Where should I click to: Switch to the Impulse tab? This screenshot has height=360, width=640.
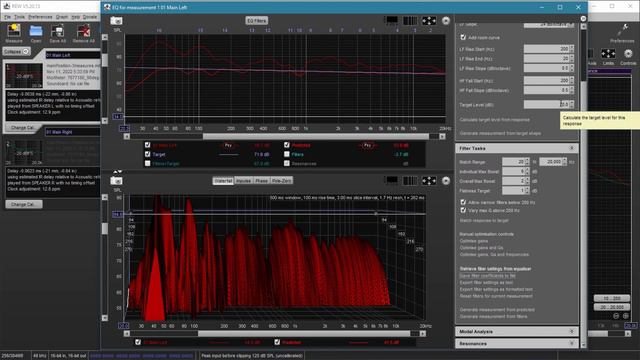(243, 180)
